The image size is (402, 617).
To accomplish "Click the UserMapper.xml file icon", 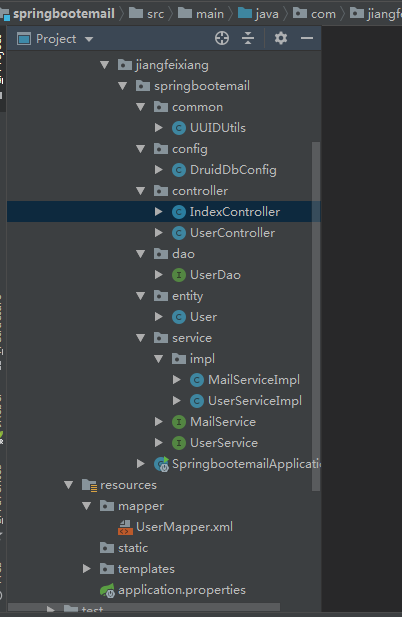I will 125,527.
